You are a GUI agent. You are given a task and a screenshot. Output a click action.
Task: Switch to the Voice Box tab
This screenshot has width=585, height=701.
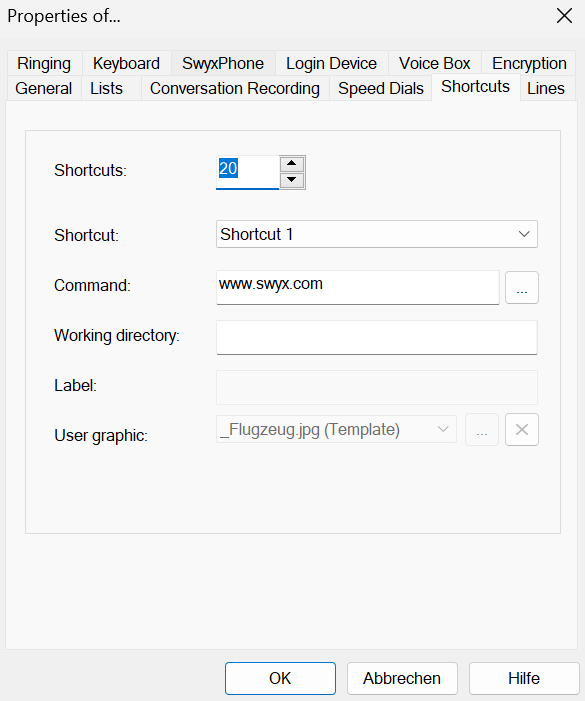click(x=434, y=63)
